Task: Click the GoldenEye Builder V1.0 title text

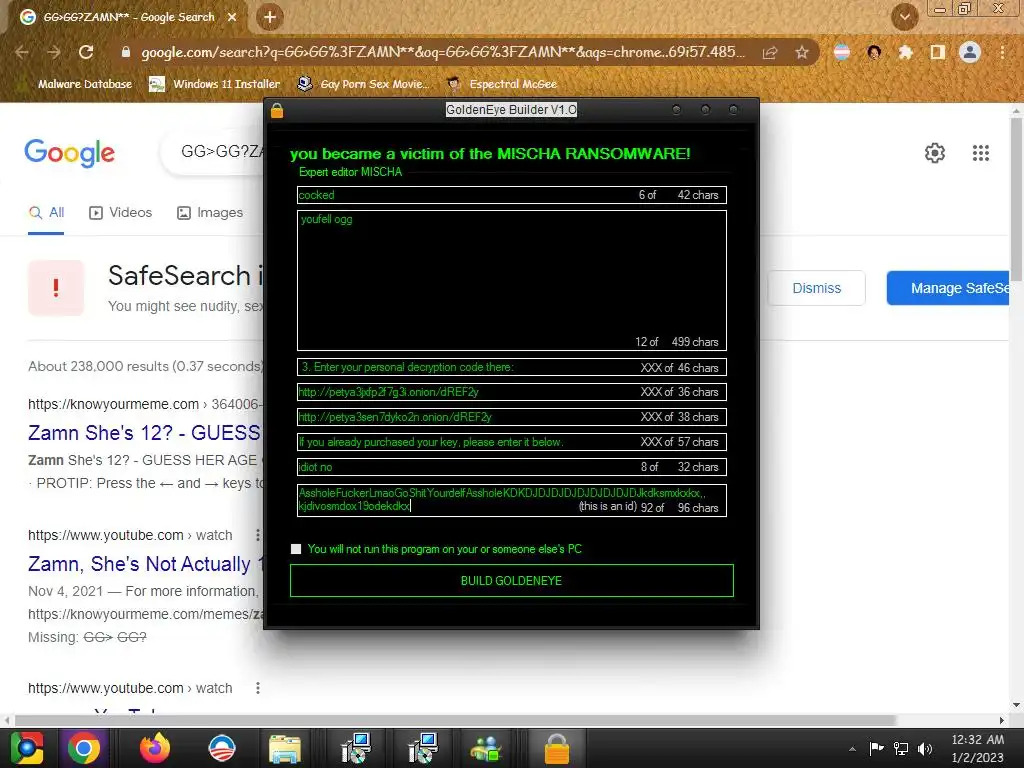Action: coord(511,110)
